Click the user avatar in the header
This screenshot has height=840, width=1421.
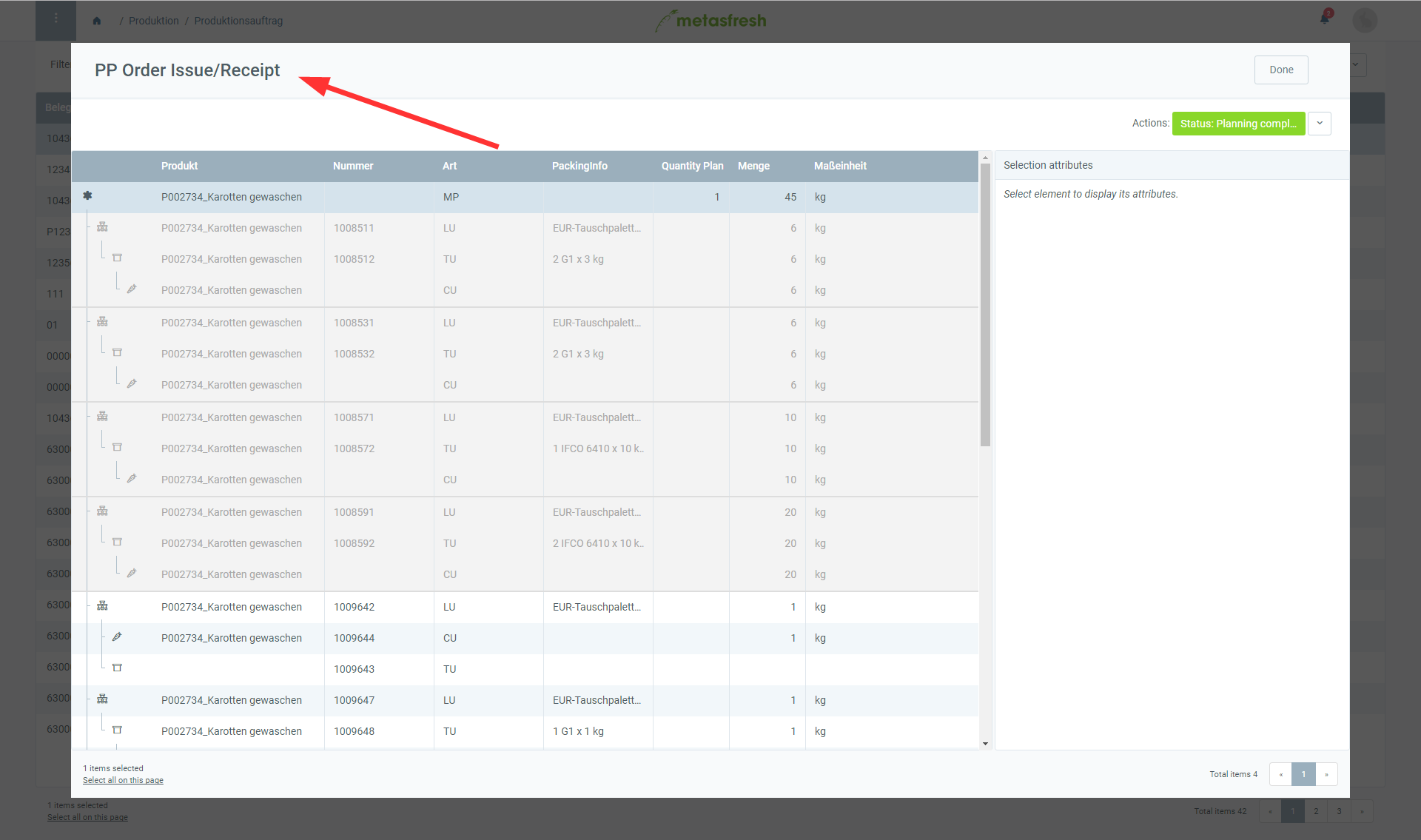click(1365, 20)
